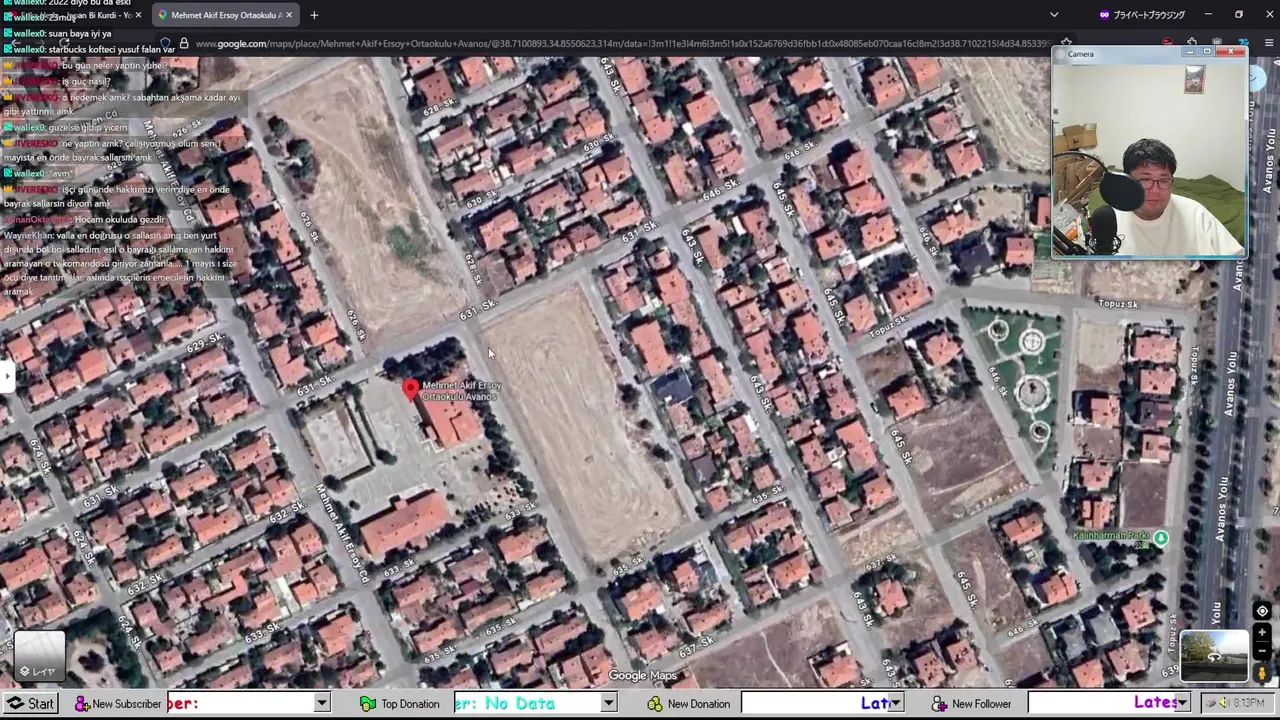Expand the side panel arrow on left edge
Image resolution: width=1280 pixels, height=720 pixels.
coord(7,376)
